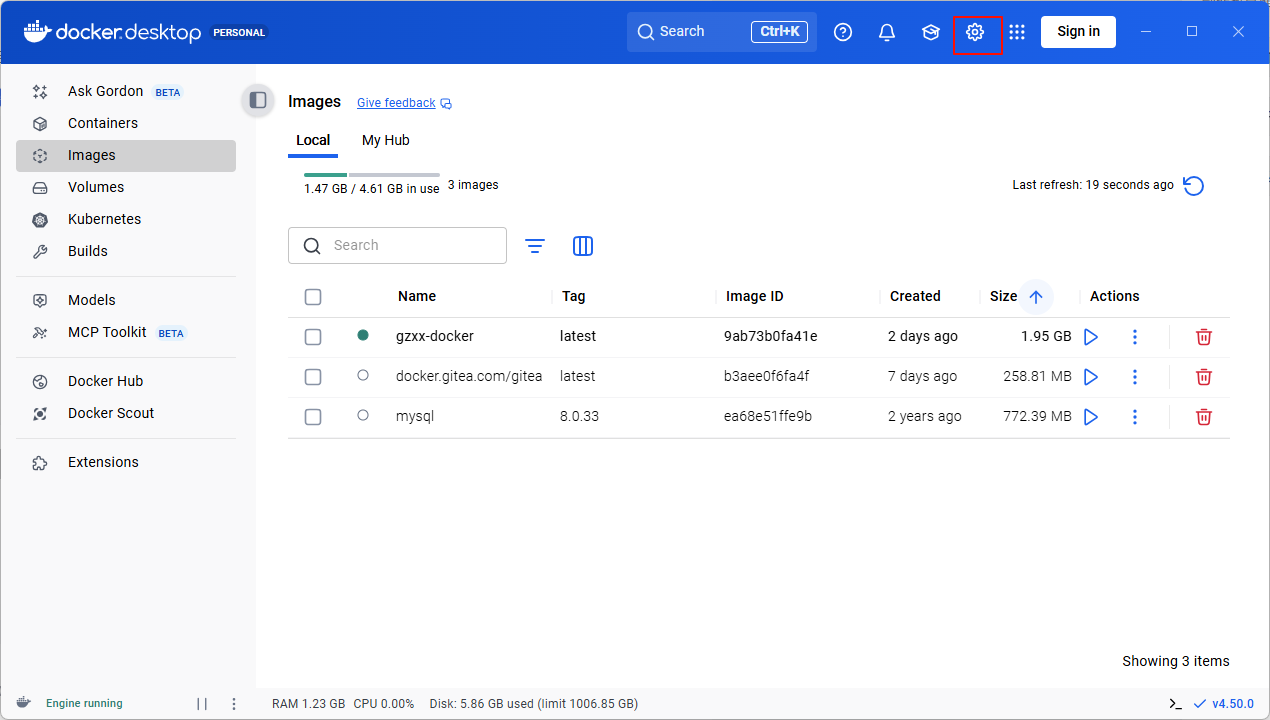
Task: Delete the gzxx-docker image
Action: [x=1204, y=337]
